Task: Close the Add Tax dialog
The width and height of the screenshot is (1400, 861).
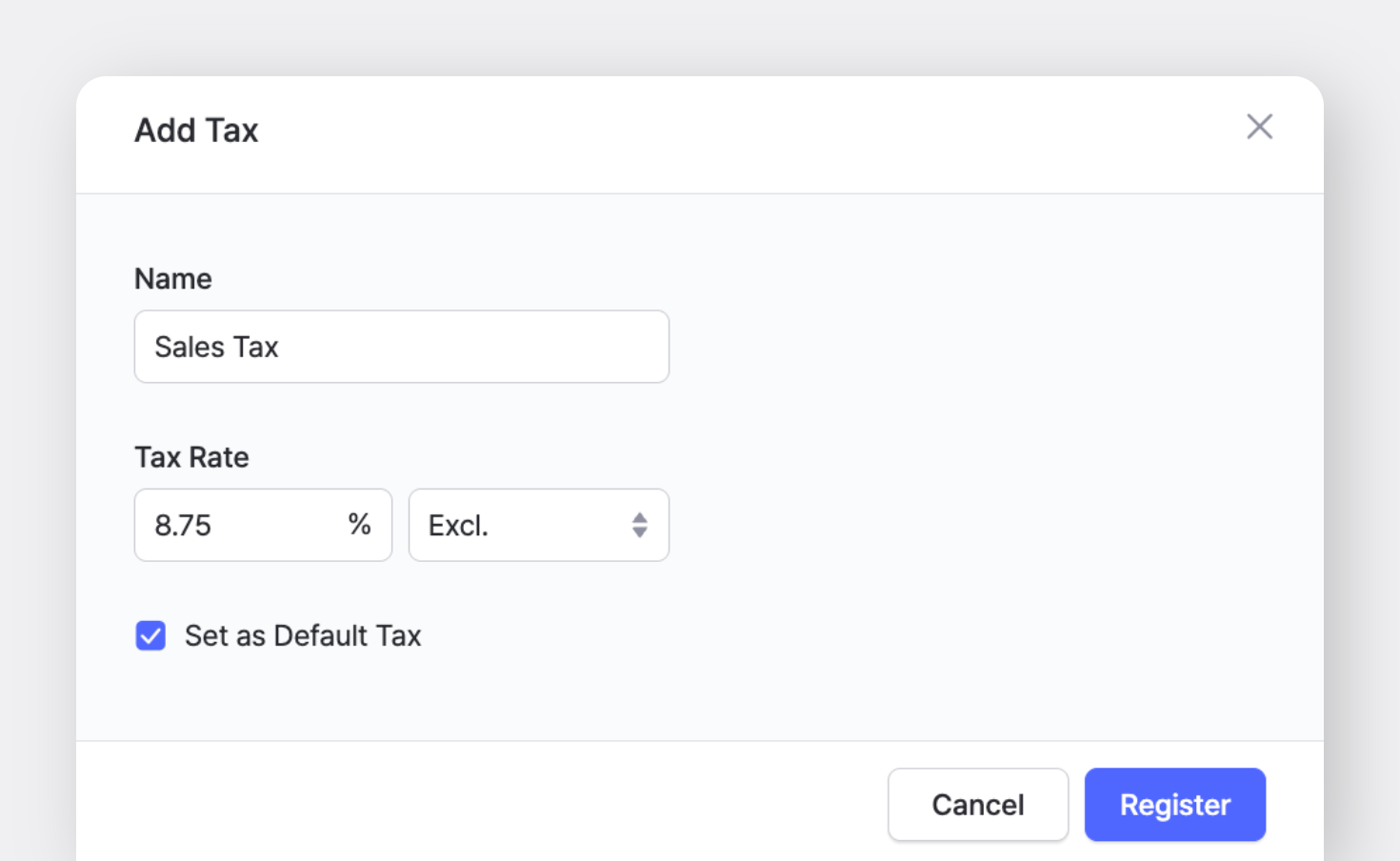Action: (1259, 127)
